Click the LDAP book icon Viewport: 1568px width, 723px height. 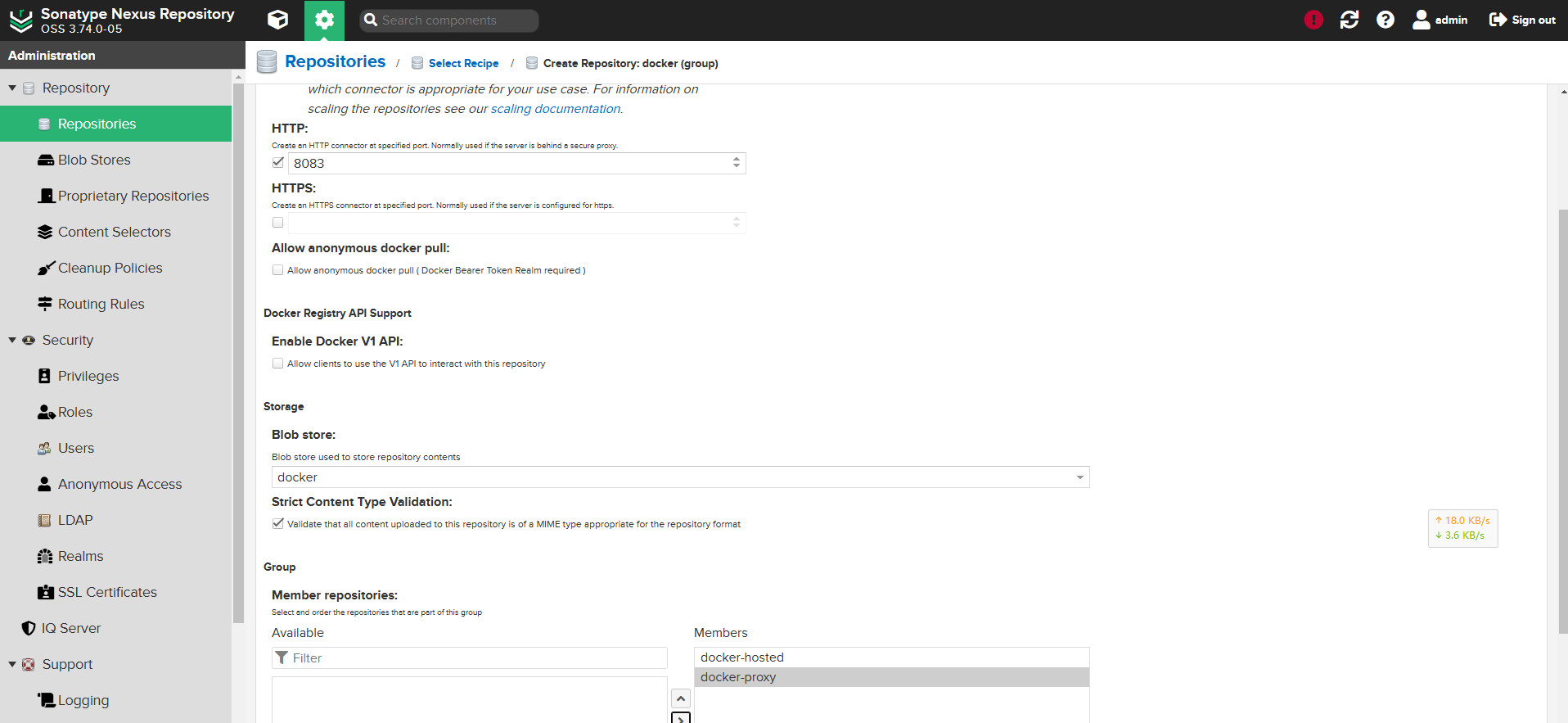click(x=44, y=520)
